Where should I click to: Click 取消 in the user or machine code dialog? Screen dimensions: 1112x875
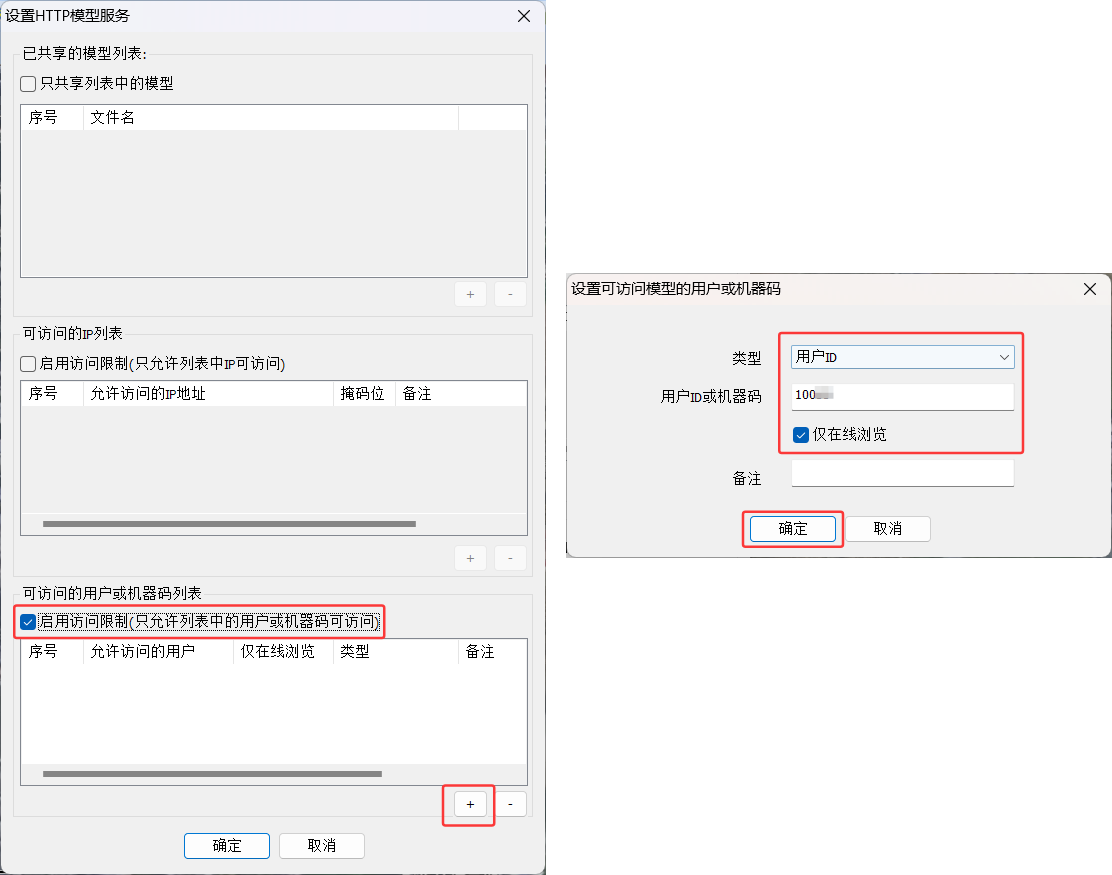pos(888,528)
